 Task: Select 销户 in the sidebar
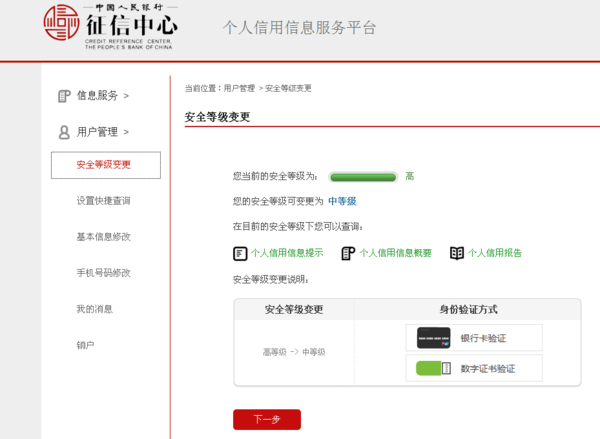click(85, 345)
